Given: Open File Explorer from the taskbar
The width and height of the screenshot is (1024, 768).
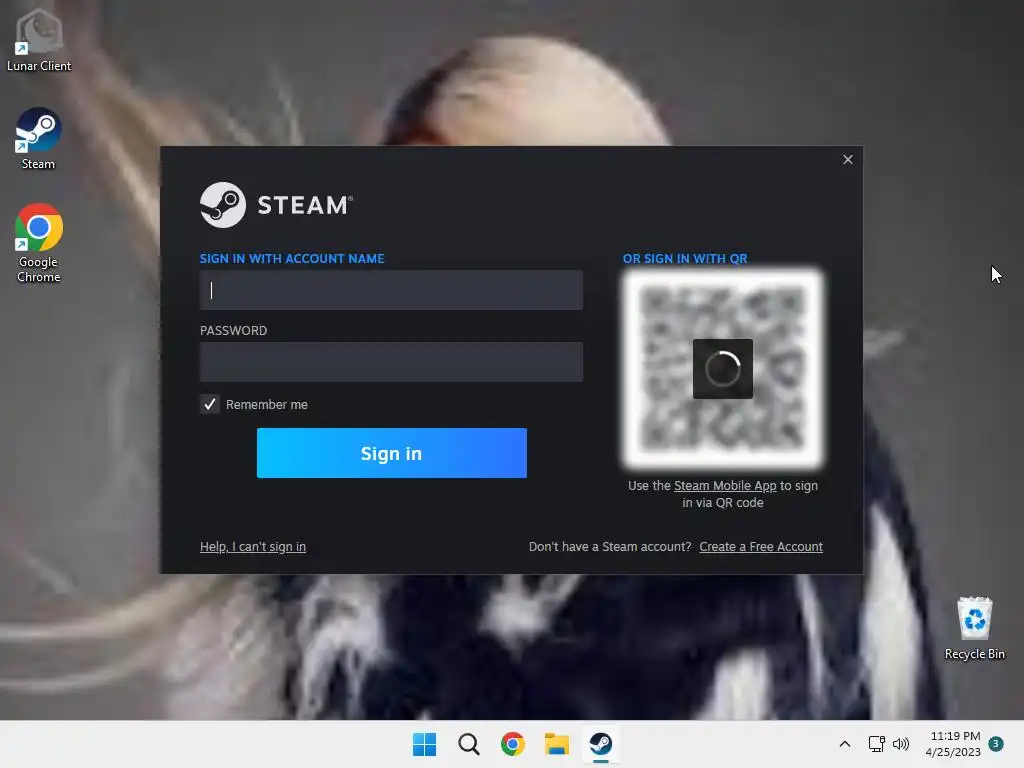Looking at the screenshot, I should [x=557, y=744].
